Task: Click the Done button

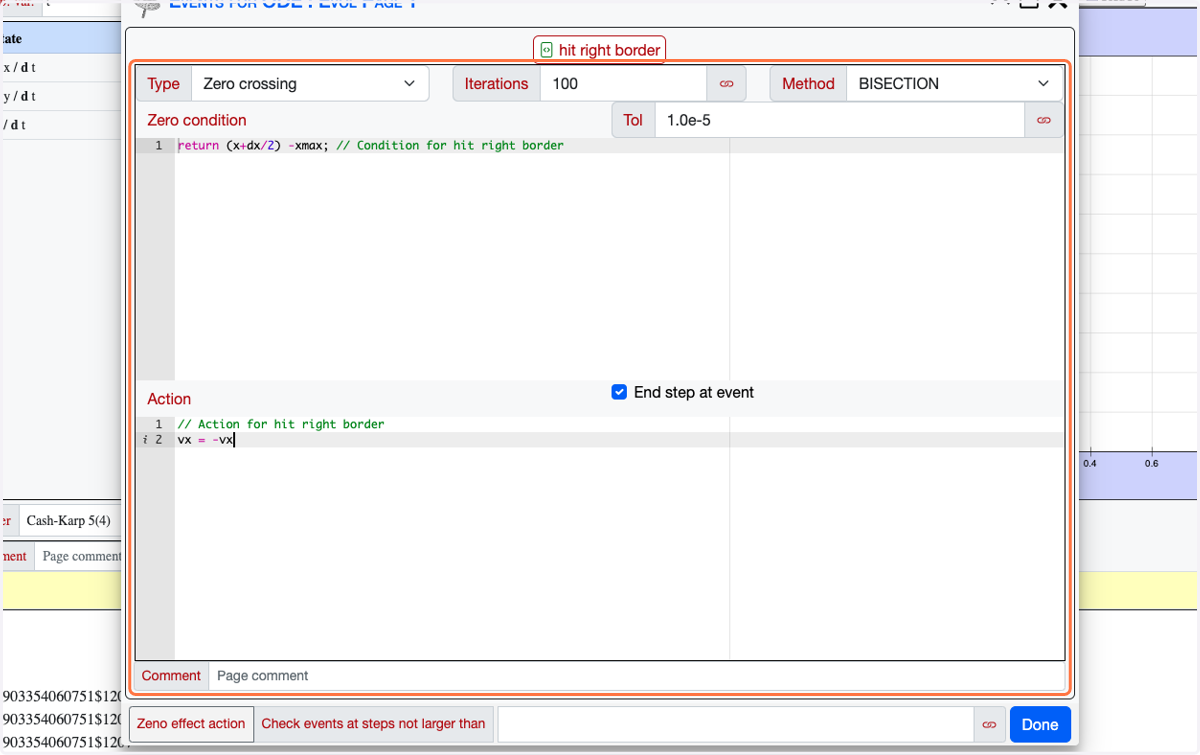Action: pos(1040,724)
